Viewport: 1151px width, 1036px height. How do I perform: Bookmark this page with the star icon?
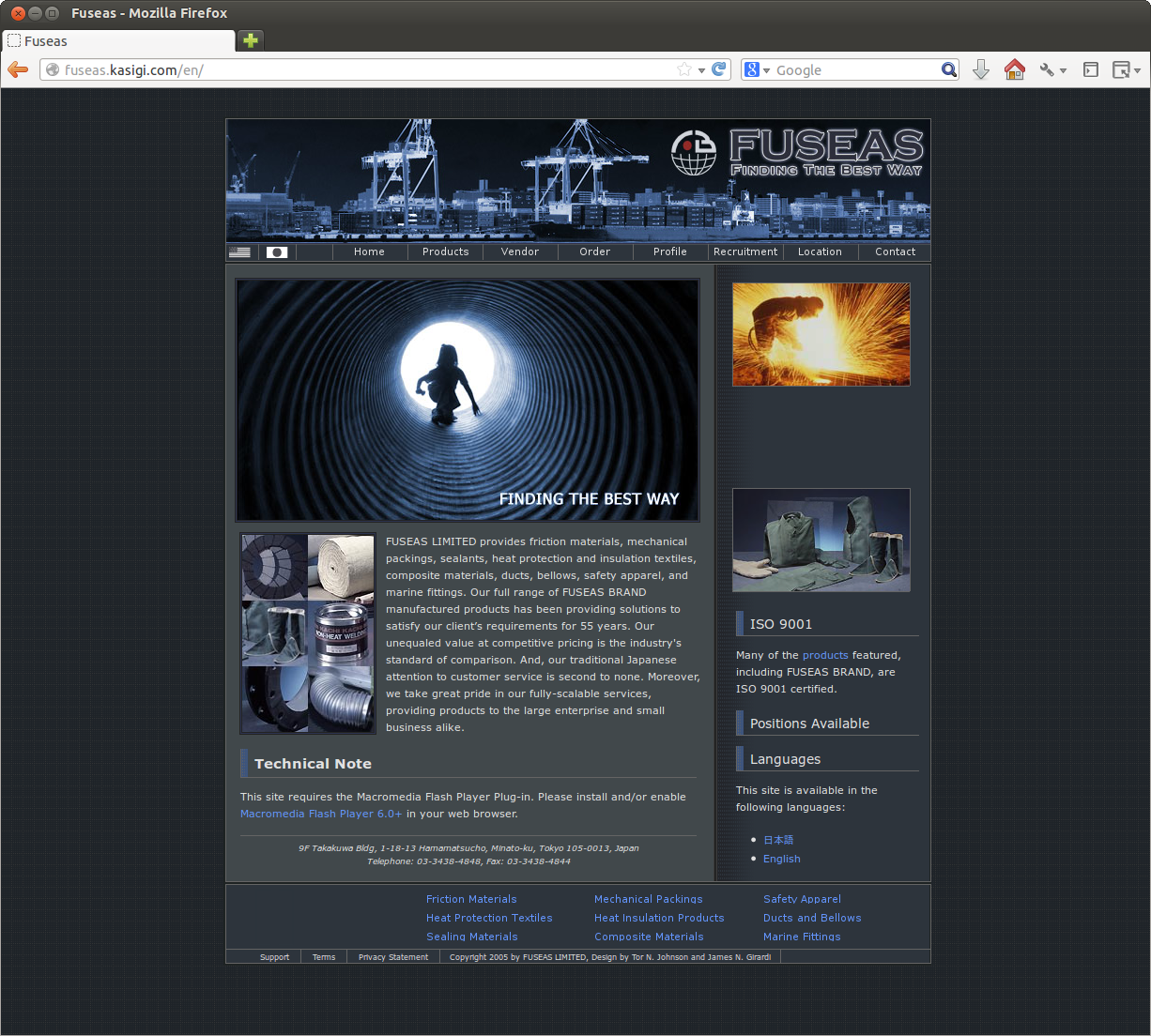pos(684,69)
